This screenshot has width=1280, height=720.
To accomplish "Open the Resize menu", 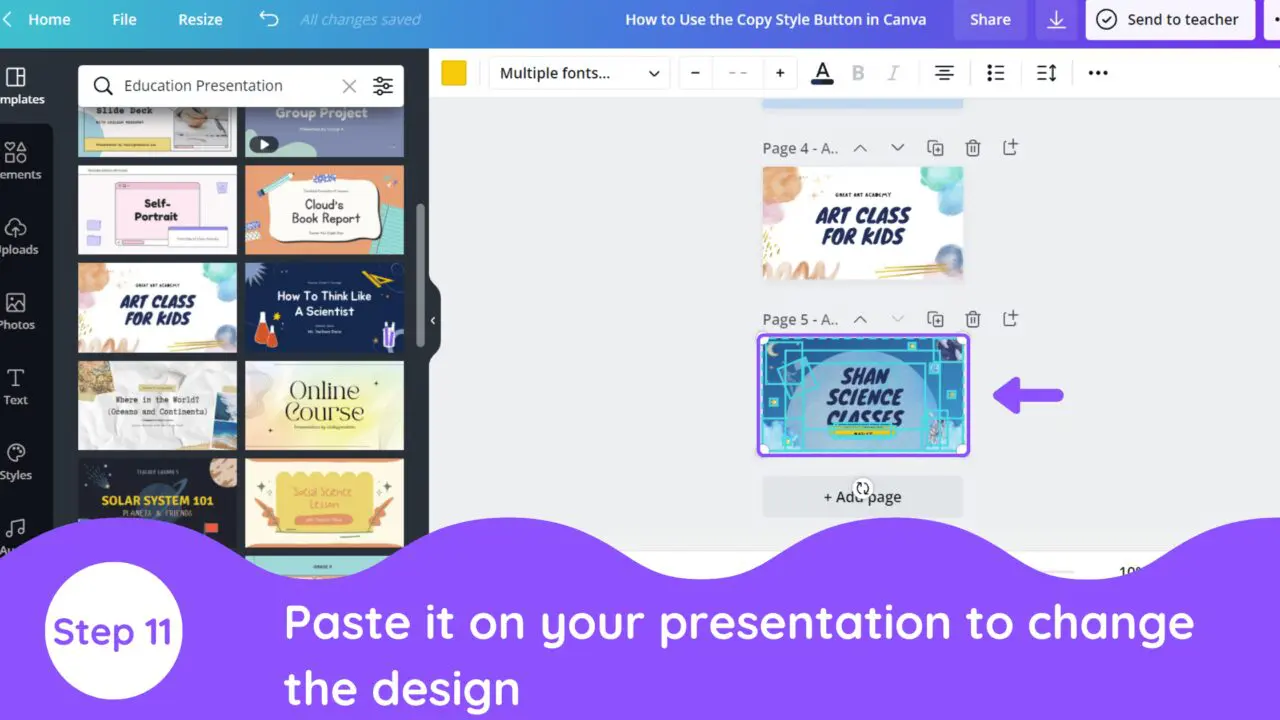I will [200, 19].
